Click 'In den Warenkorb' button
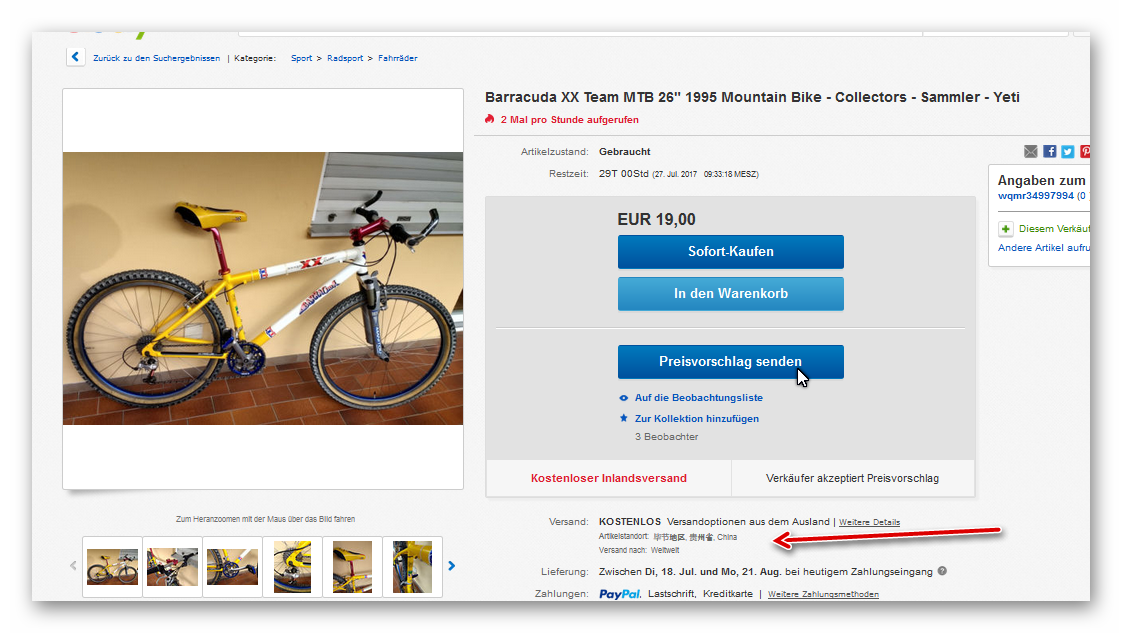Screen dimensions: 1122x633 [x=730, y=294]
